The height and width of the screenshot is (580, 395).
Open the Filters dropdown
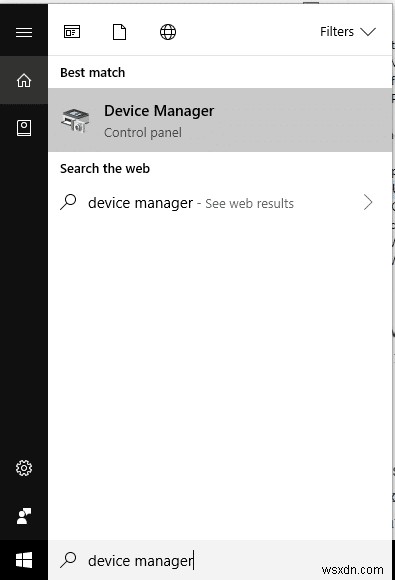(x=348, y=32)
